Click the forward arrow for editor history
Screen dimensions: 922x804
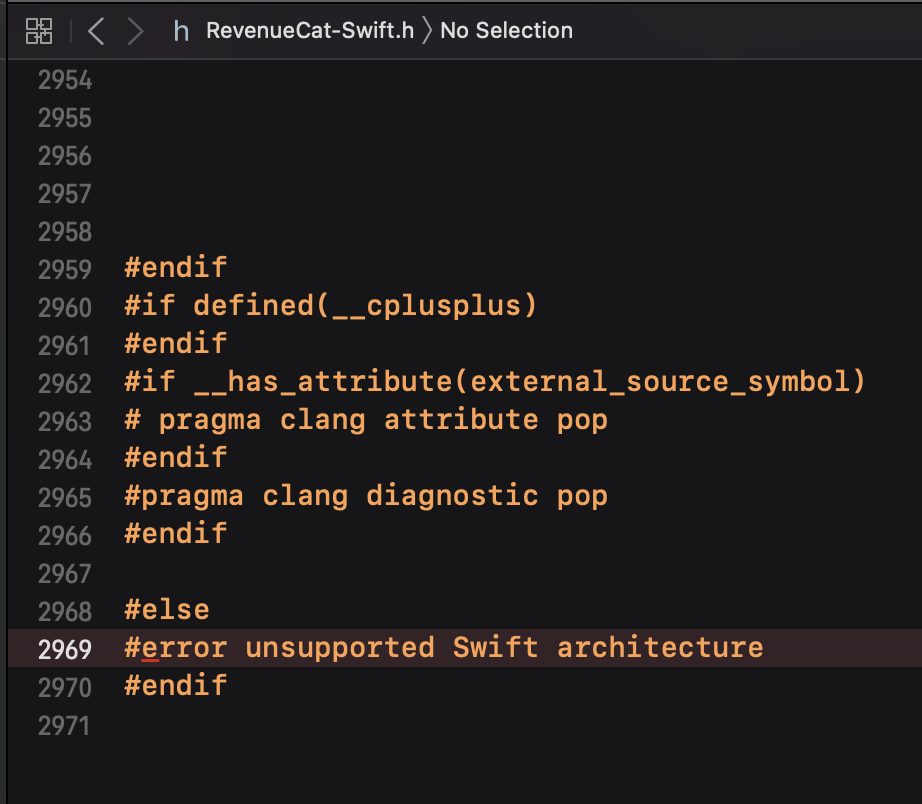pyautogui.click(x=135, y=30)
